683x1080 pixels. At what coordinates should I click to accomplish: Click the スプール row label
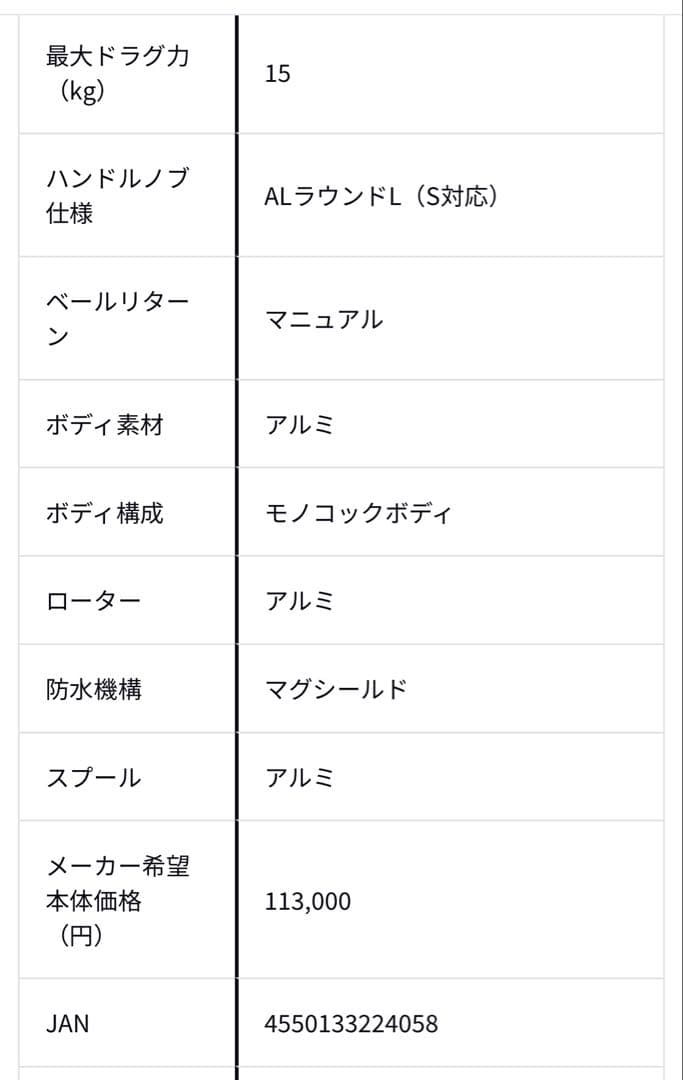click(93, 777)
